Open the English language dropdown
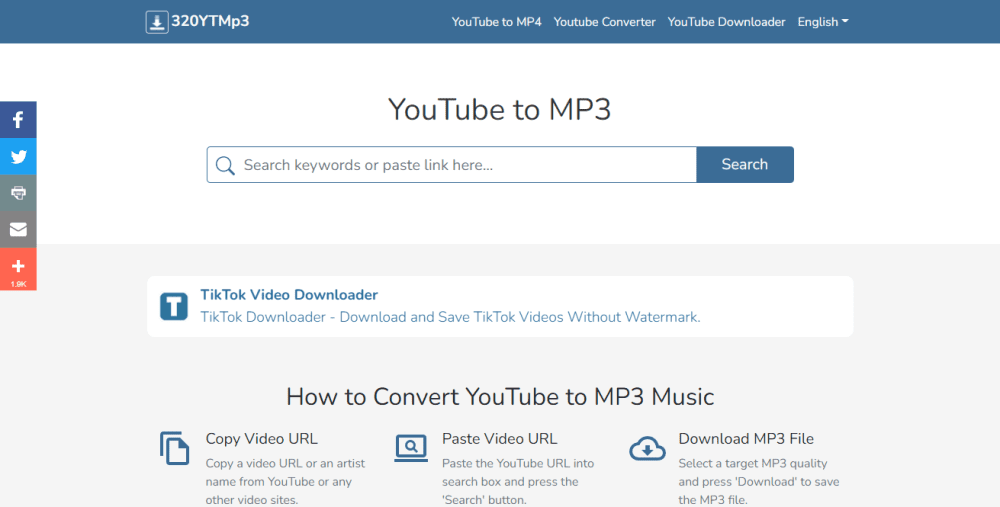Image resolution: width=1000 pixels, height=507 pixels. 823,22
